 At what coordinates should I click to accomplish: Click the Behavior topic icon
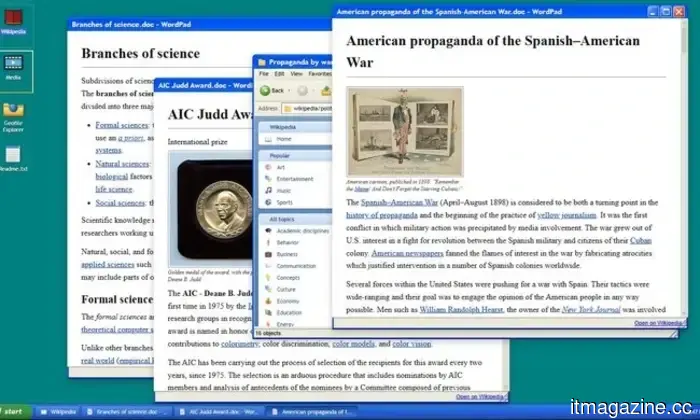[x=268, y=242]
